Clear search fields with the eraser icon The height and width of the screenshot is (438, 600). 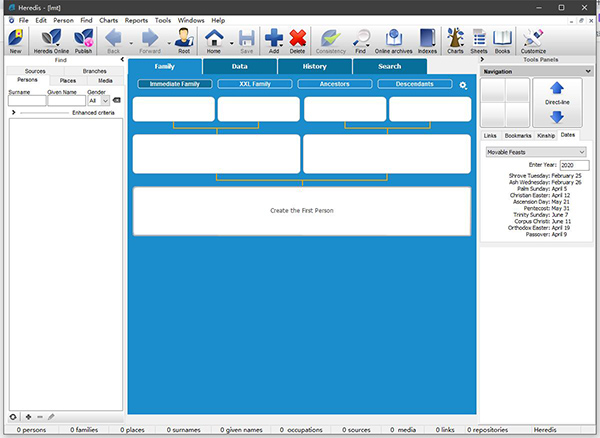coord(116,100)
